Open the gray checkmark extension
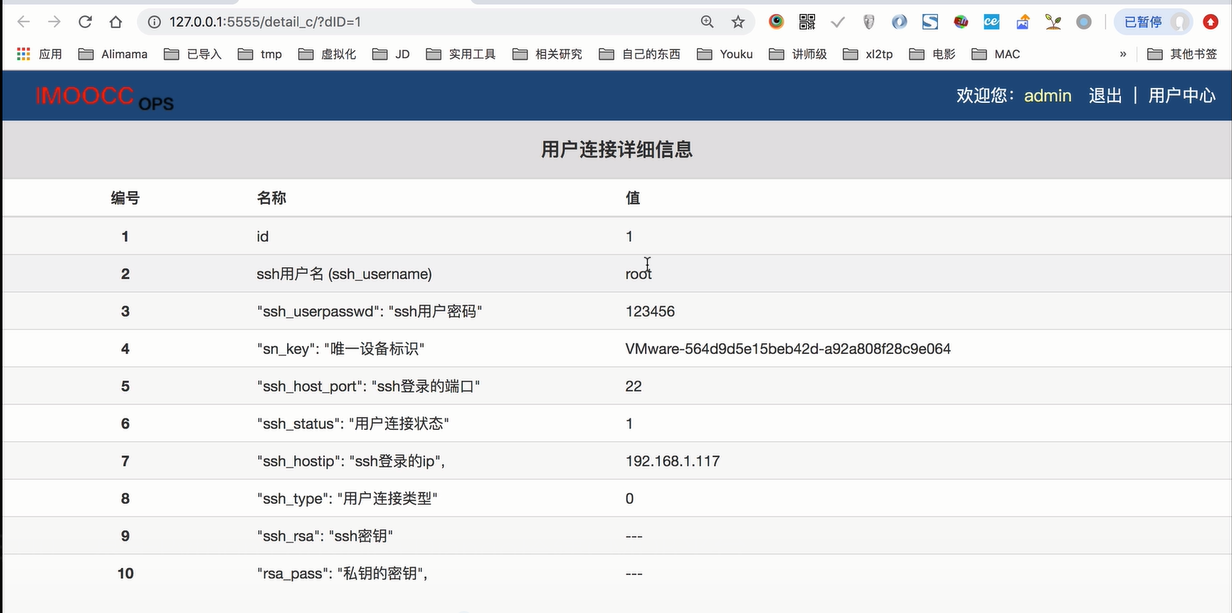Image resolution: width=1232 pixels, height=613 pixels. pyautogui.click(x=838, y=21)
